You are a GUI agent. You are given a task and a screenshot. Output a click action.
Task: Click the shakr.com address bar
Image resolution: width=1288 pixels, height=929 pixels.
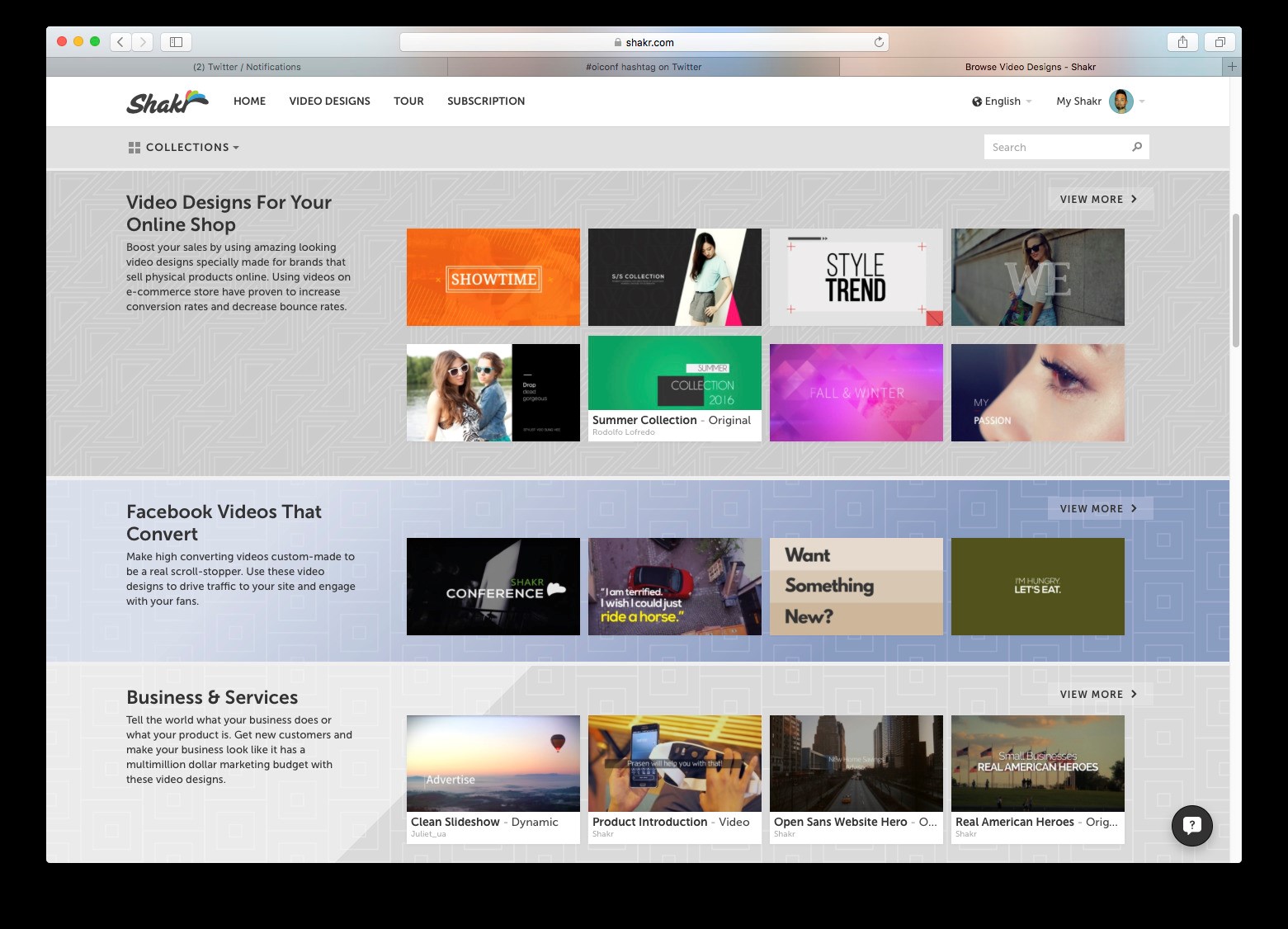tap(644, 42)
